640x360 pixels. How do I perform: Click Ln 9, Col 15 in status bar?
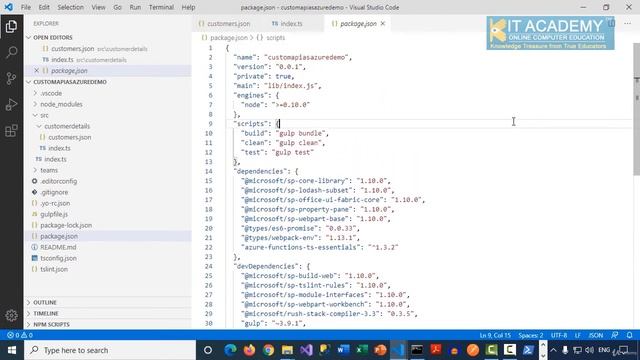click(495, 335)
